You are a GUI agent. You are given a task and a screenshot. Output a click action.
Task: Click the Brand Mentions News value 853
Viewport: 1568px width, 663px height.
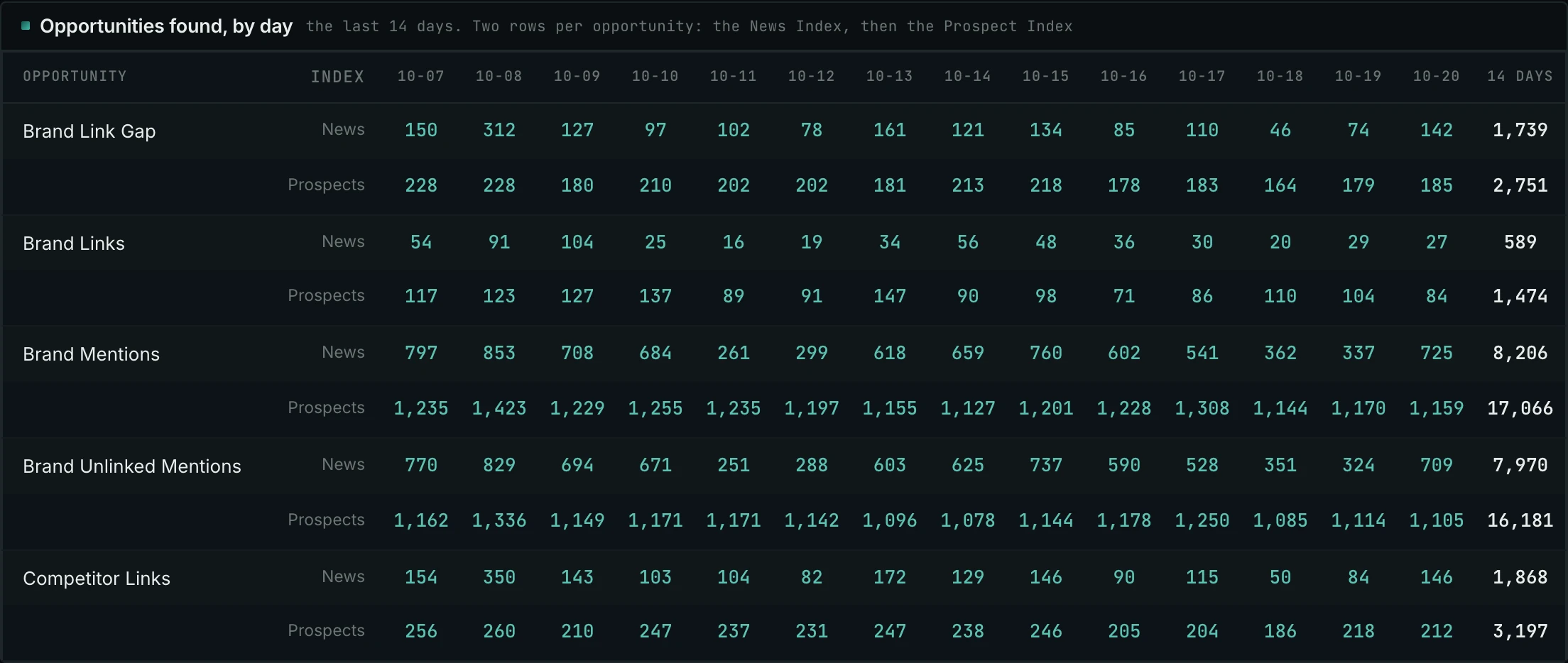coord(499,353)
